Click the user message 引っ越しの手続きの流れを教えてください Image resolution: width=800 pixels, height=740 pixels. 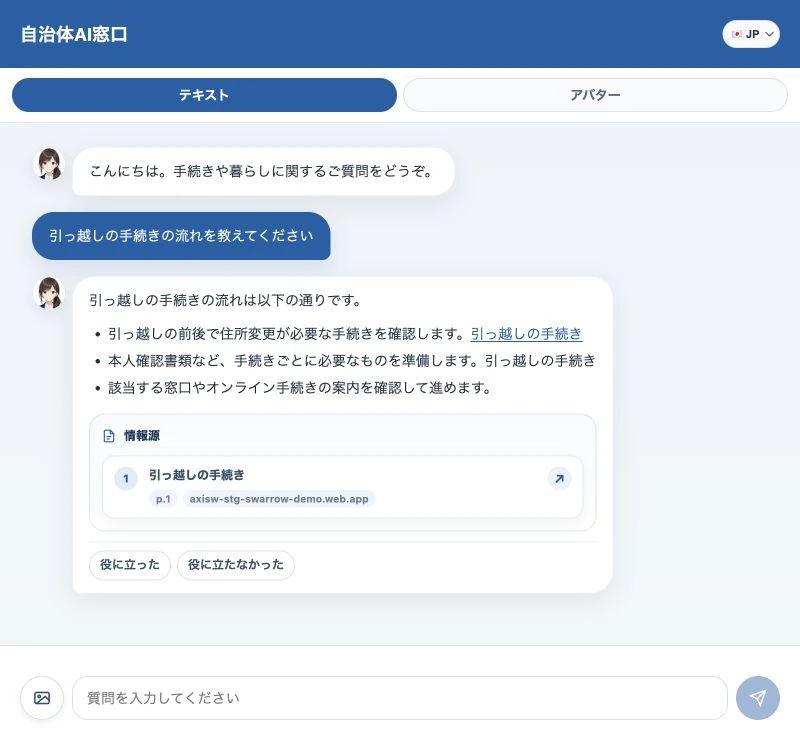pos(181,236)
